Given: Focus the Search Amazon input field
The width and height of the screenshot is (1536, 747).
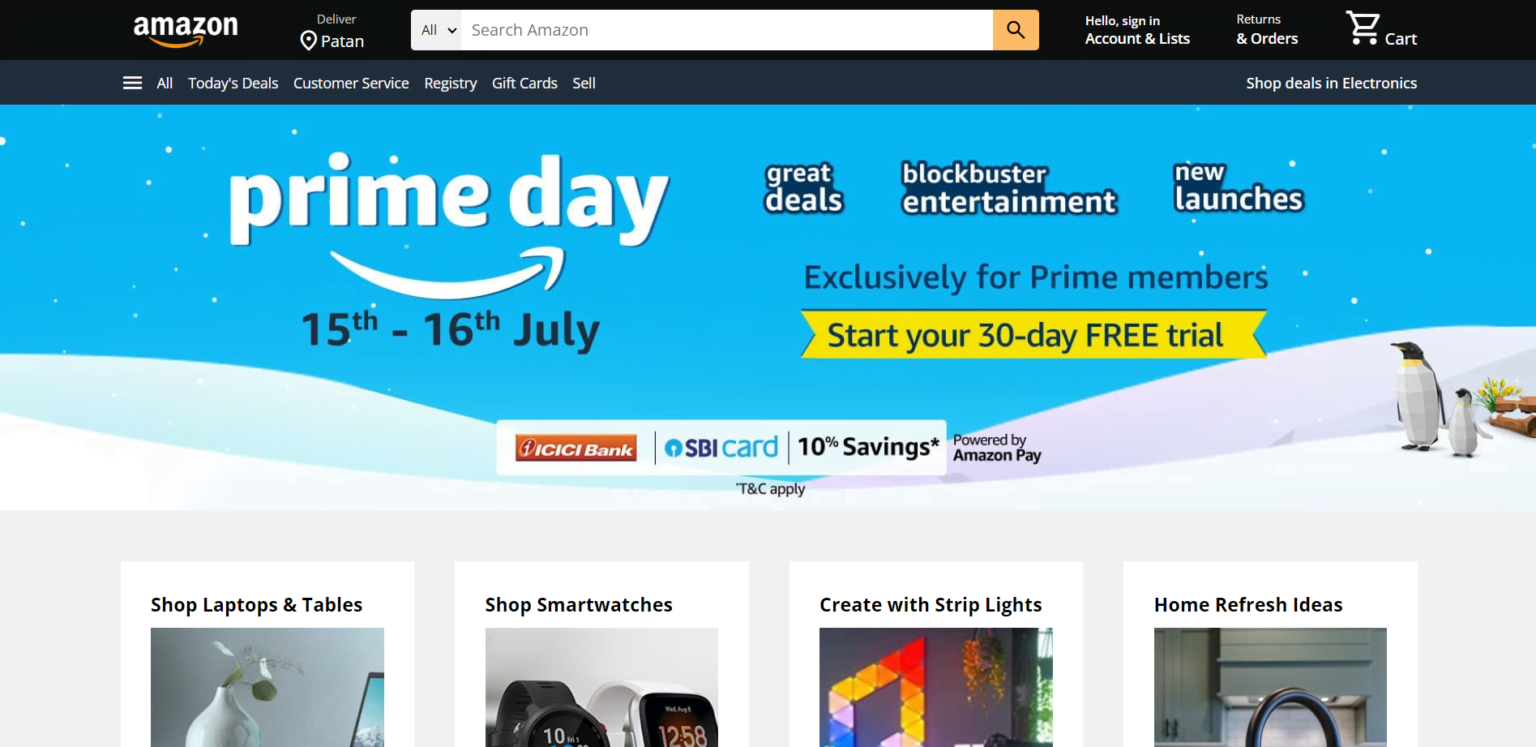Looking at the screenshot, I should tap(727, 30).
